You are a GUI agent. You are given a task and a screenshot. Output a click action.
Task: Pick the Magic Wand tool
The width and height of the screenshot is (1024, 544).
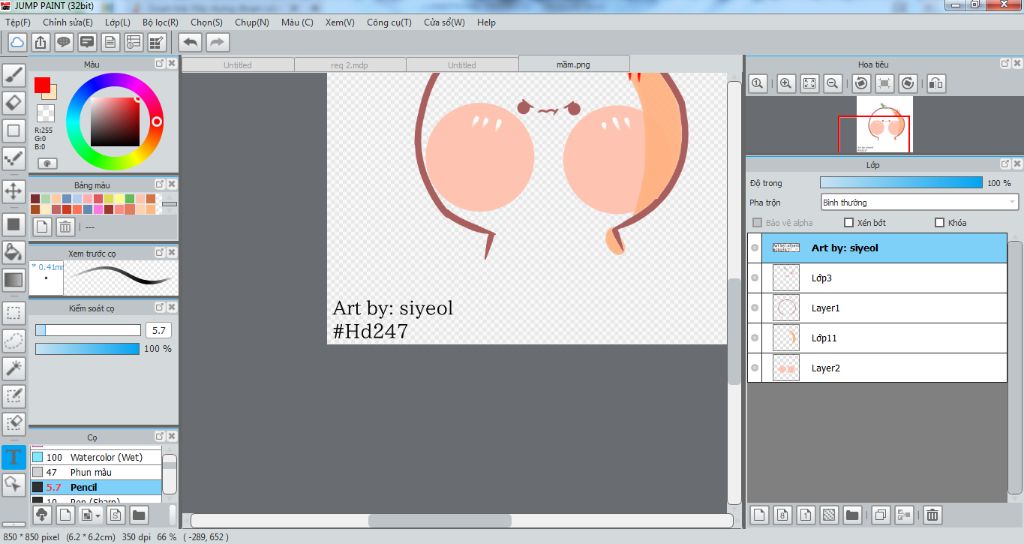(x=14, y=368)
